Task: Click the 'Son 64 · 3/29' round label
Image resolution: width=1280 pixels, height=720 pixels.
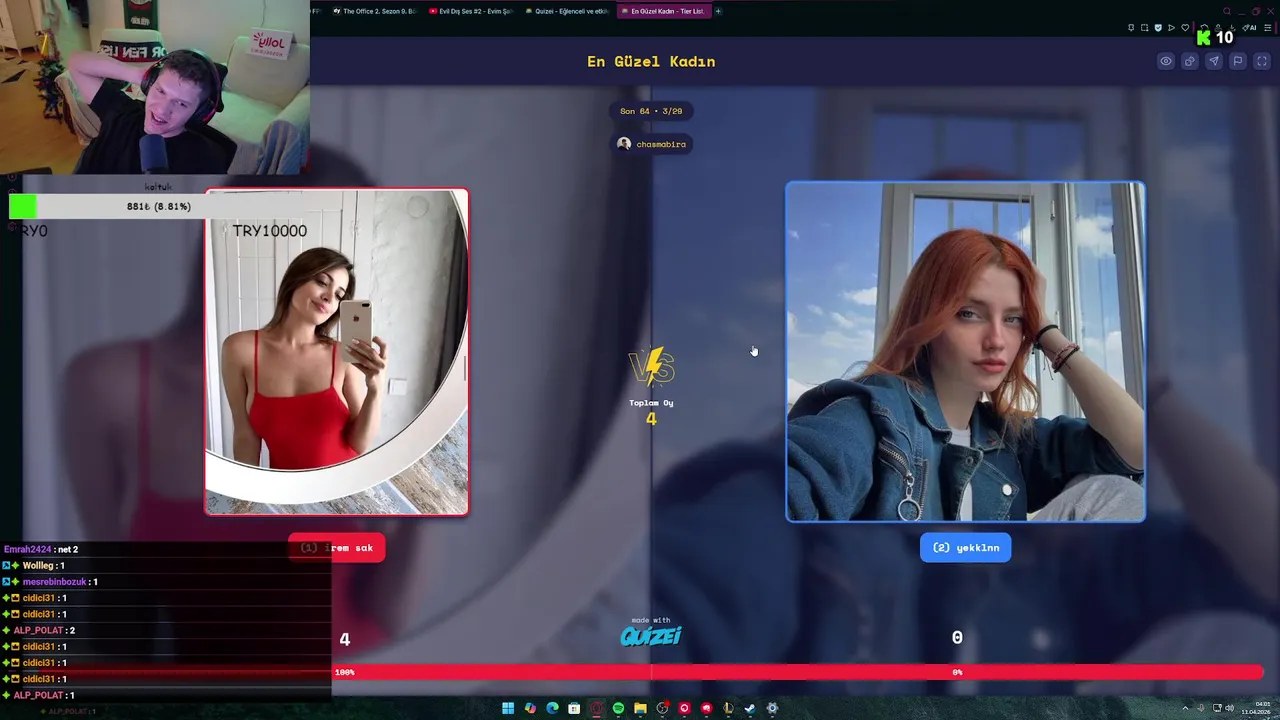Action: pyautogui.click(x=651, y=111)
